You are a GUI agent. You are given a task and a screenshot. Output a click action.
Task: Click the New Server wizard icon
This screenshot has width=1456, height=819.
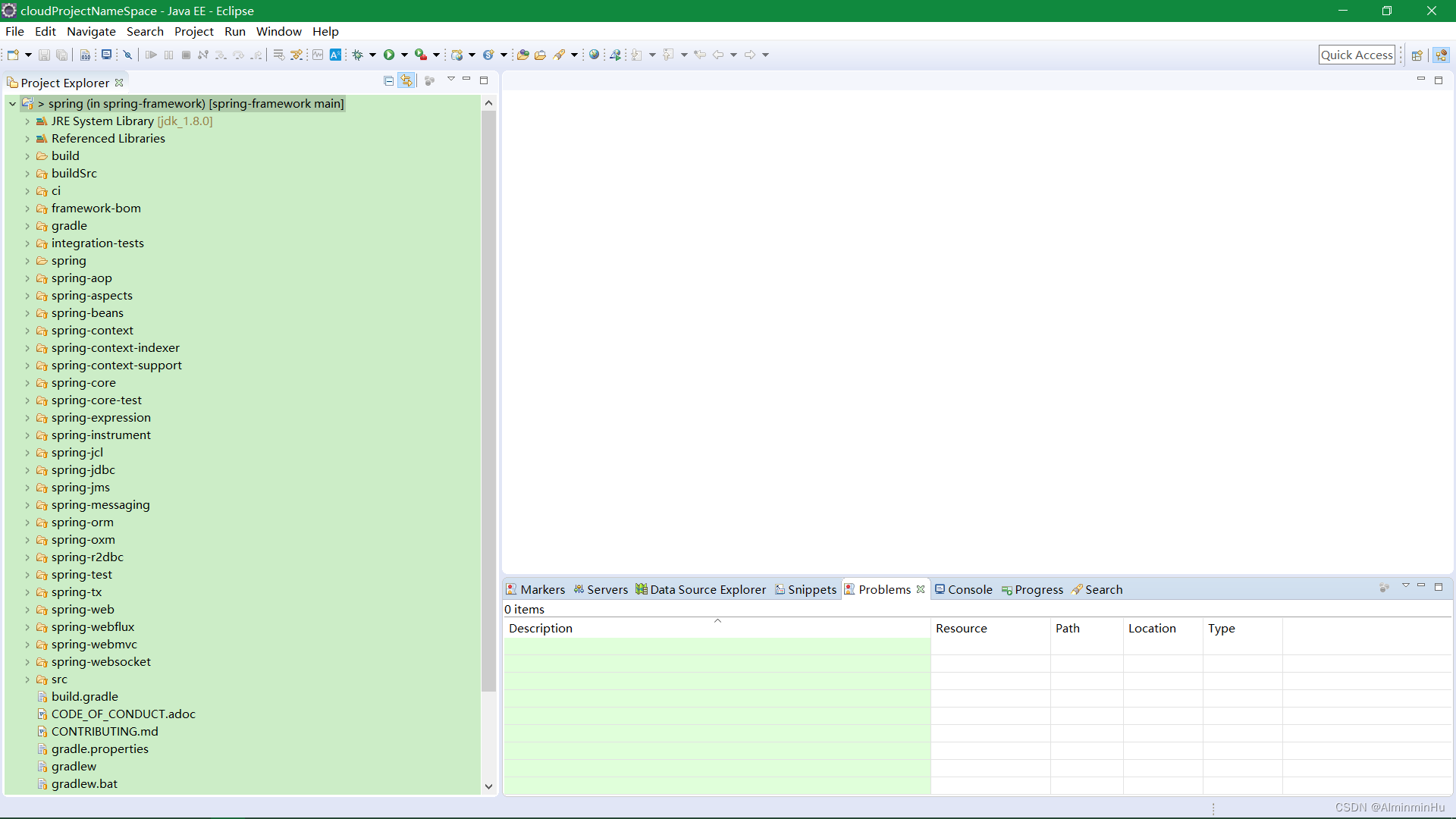tap(457, 55)
